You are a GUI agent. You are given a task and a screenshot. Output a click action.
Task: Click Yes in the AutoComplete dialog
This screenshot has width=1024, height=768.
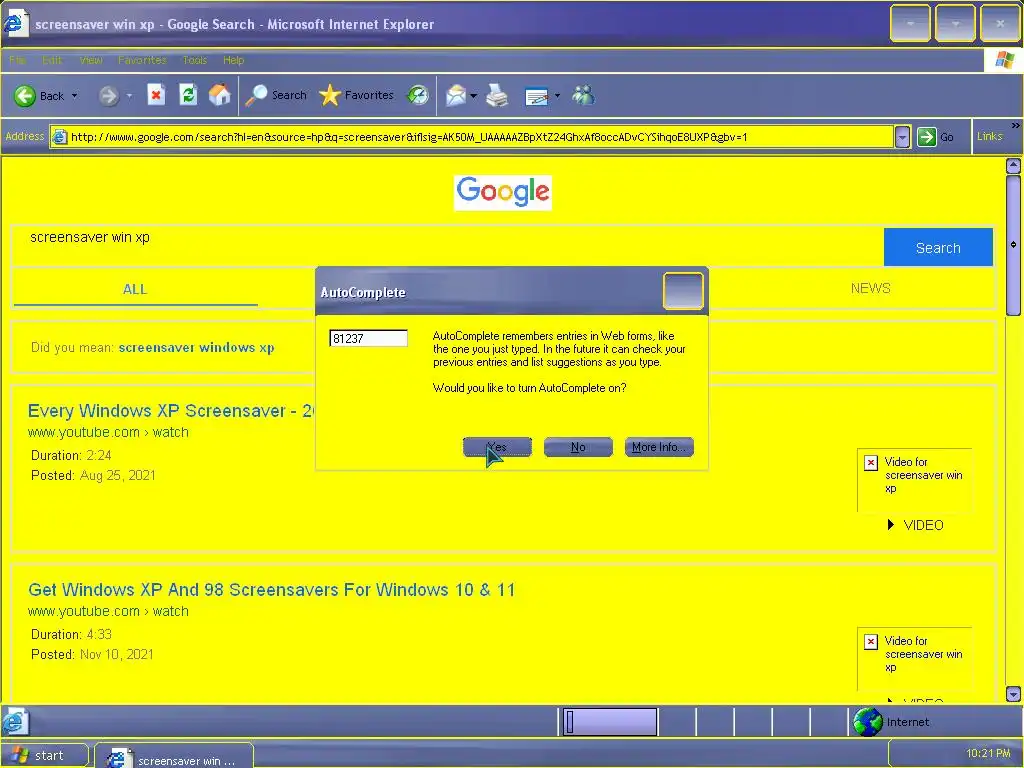coord(497,447)
